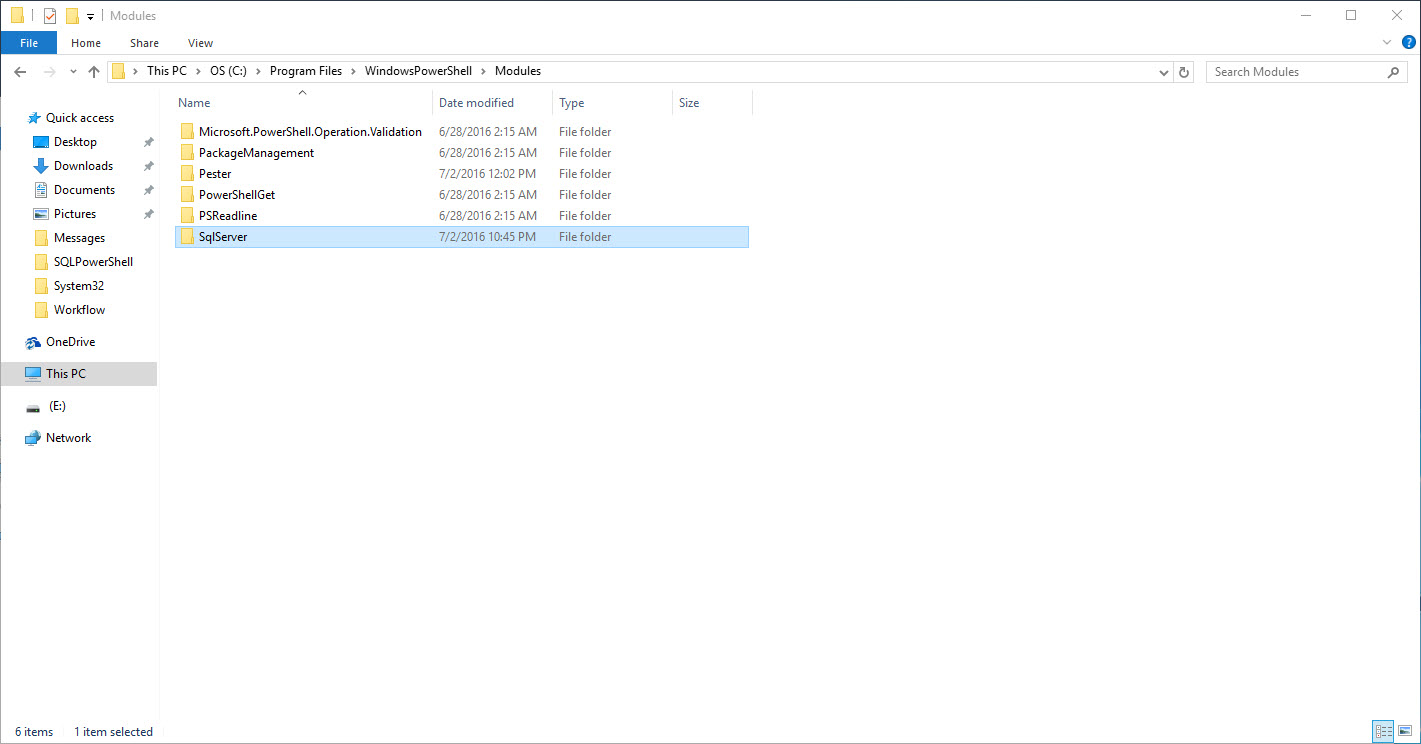This screenshot has width=1421, height=744.
Task: Sort by Size column header
Action: (x=712, y=103)
